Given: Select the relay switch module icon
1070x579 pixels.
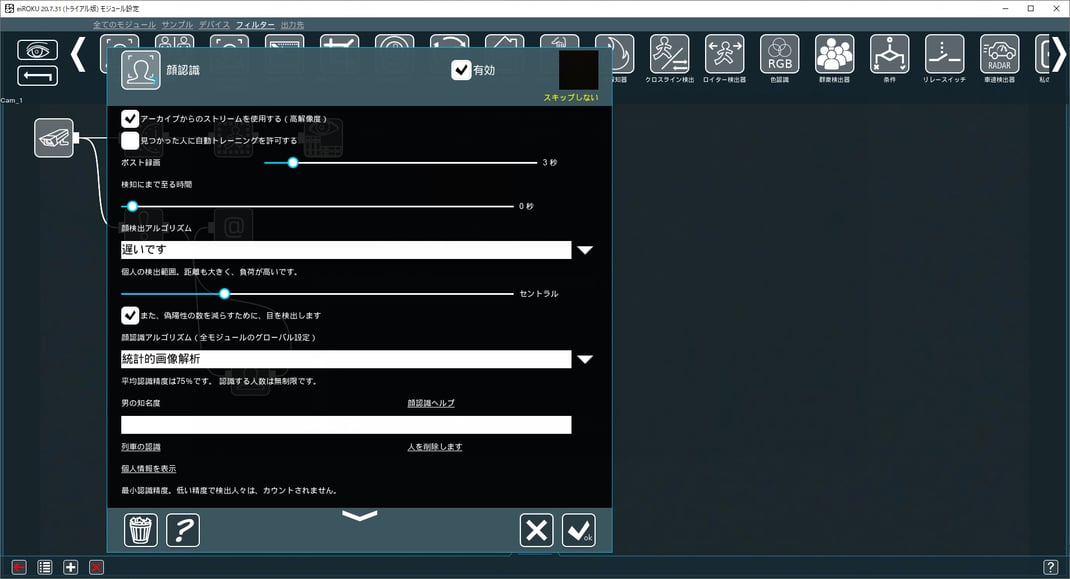Looking at the screenshot, I should [x=944, y=54].
